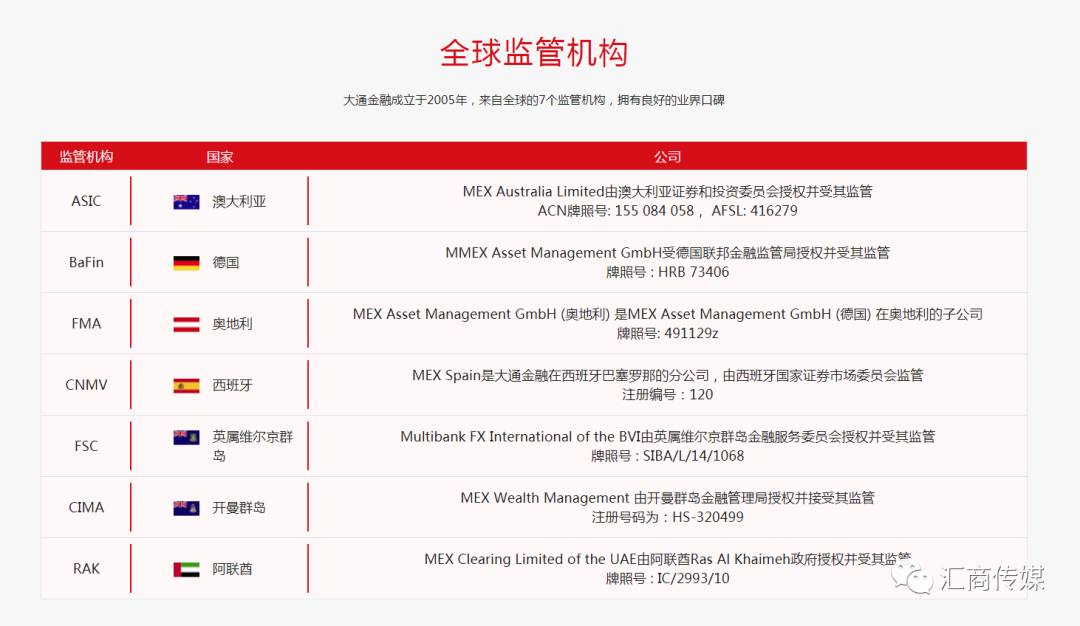
Task: Click the RAK regulator label
Action: [x=86, y=568]
